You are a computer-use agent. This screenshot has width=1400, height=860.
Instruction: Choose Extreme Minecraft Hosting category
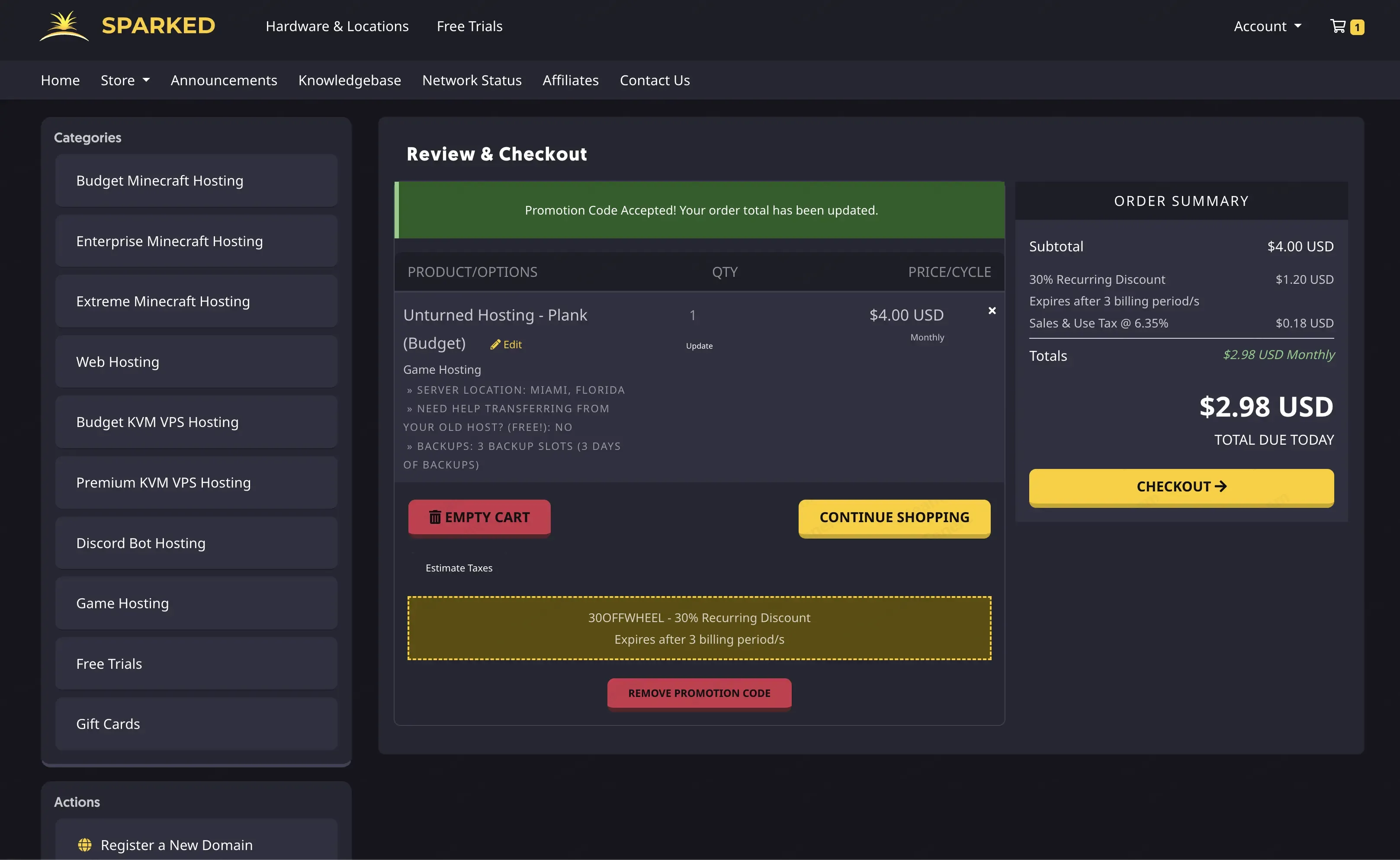pyautogui.click(x=196, y=302)
